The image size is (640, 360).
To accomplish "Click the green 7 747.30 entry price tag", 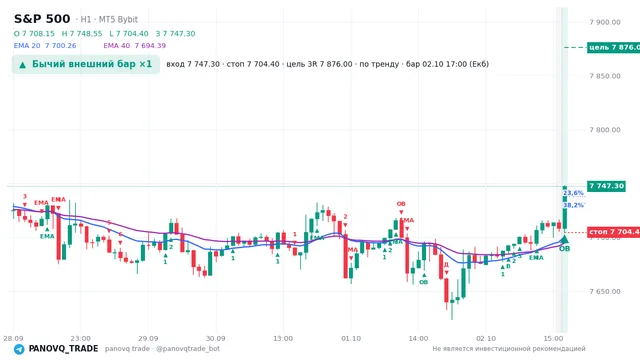I will coord(606,186).
